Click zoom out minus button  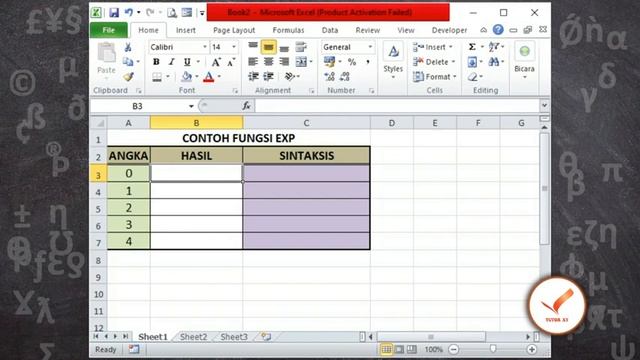(453, 349)
